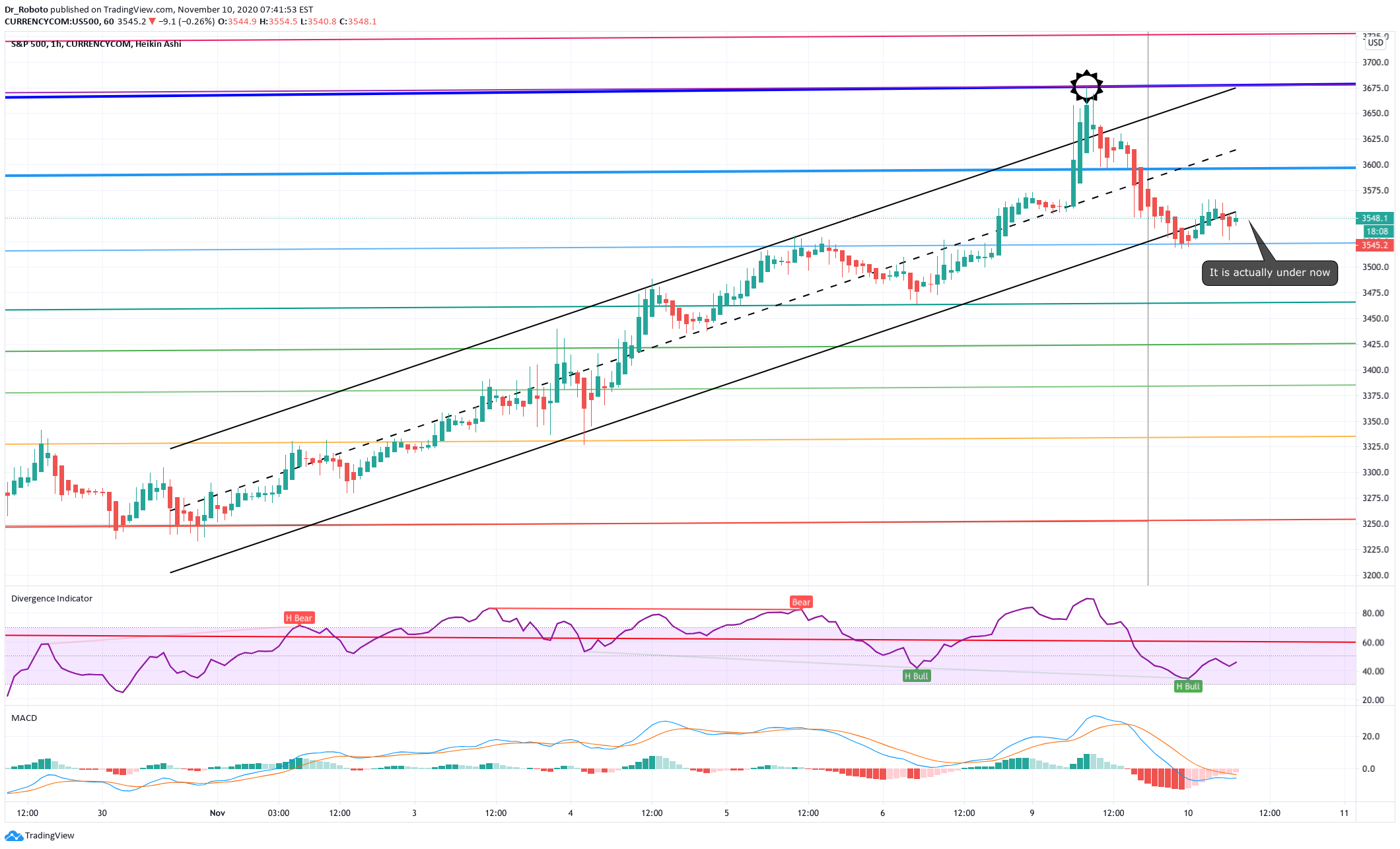This screenshot has width=1400, height=849.
Task: Click the Dr_Roboto author name
Action: tap(26, 10)
